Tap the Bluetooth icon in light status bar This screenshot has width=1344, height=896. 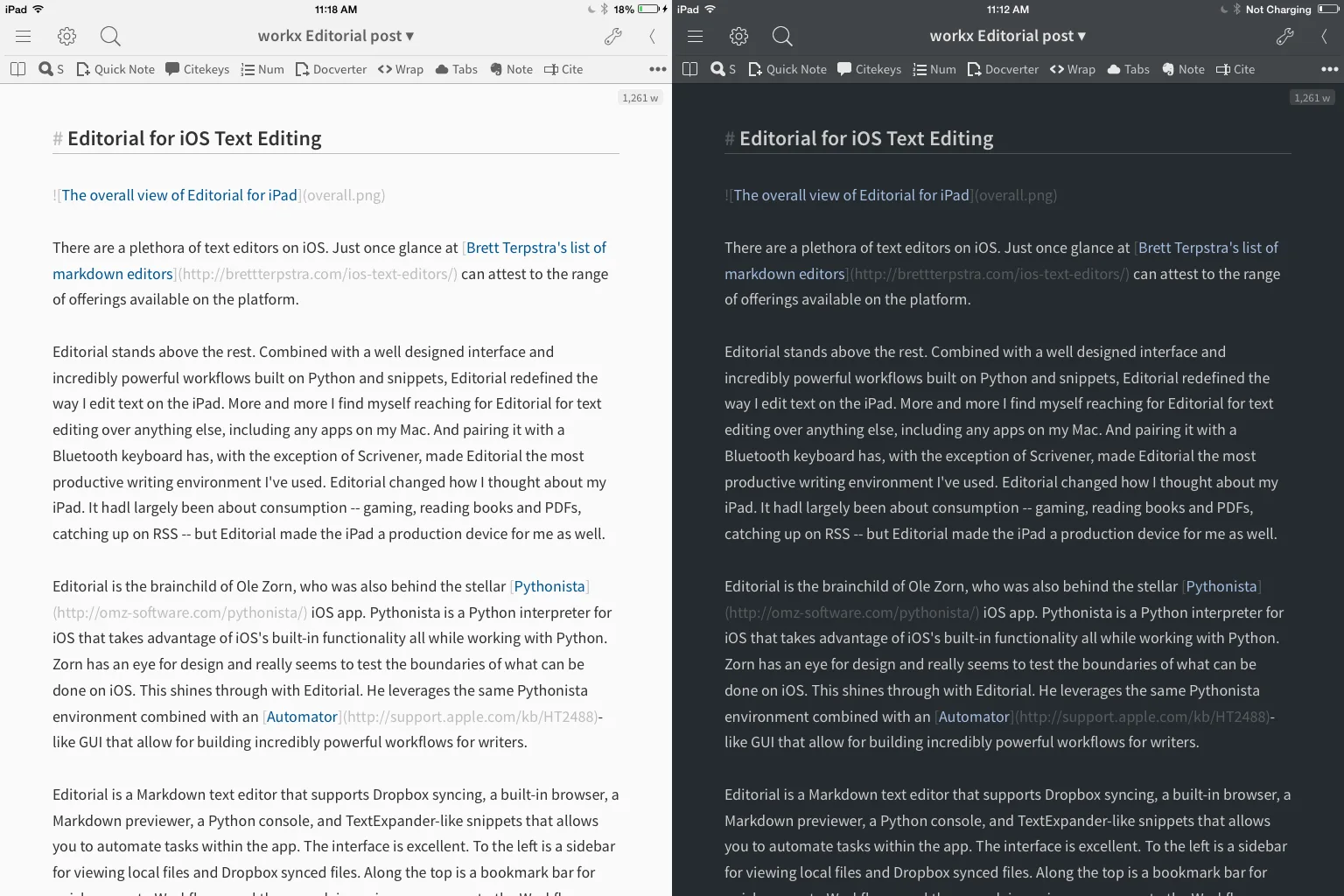click(x=604, y=10)
